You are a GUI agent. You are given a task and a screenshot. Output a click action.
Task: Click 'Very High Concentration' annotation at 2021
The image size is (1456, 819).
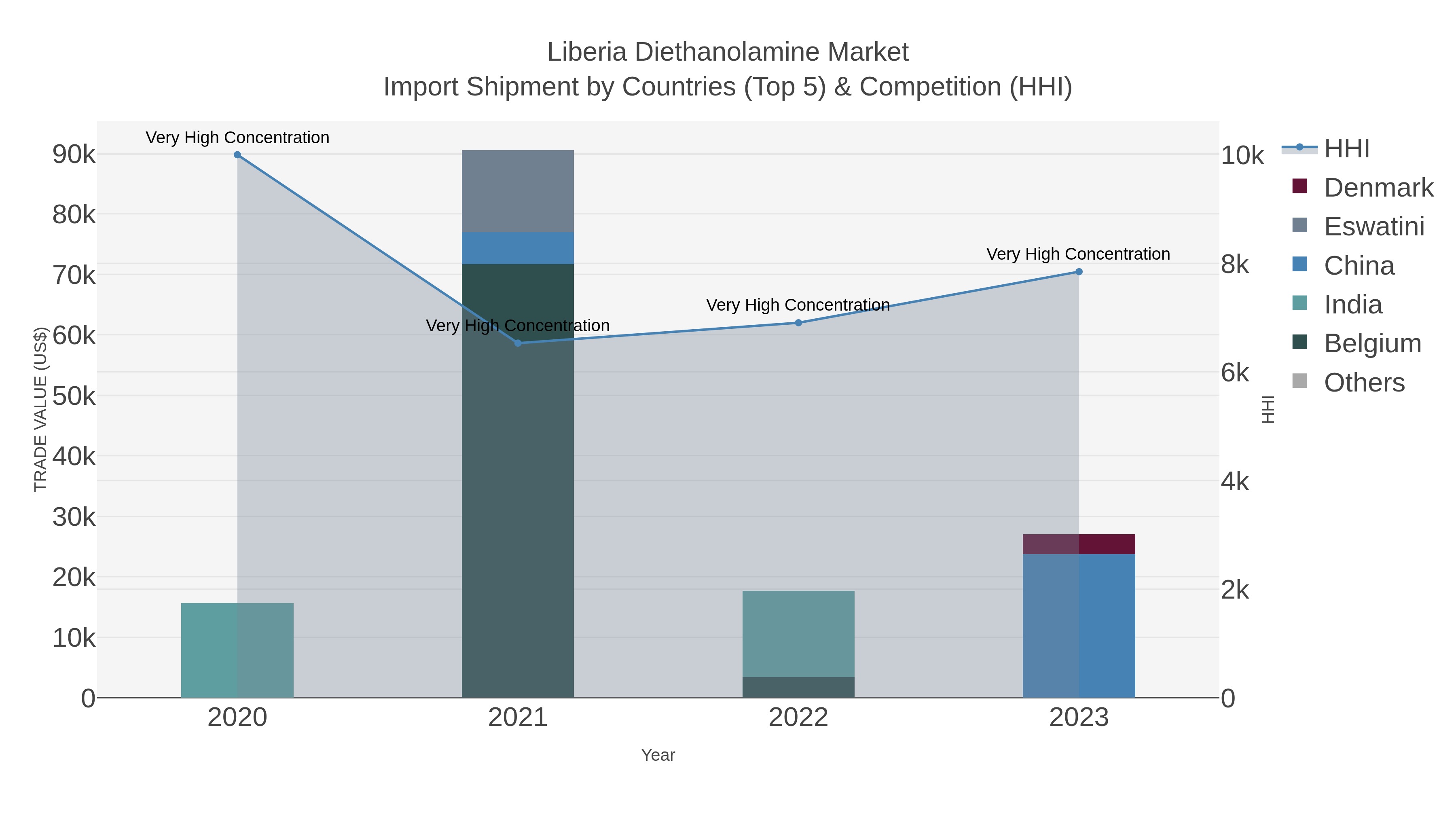click(x=518, y=326)
